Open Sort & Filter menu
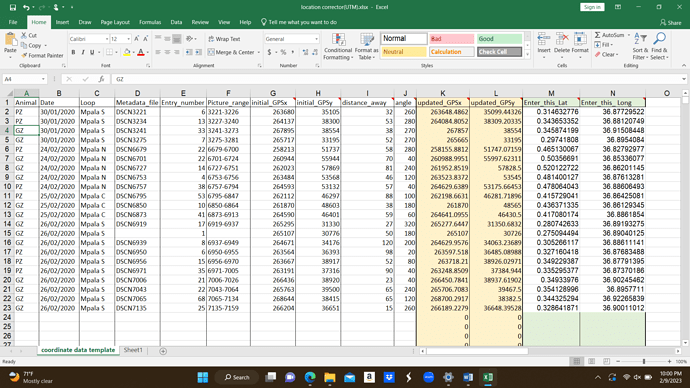The width and height of the screenshot is (690, 388). [640, 46]
